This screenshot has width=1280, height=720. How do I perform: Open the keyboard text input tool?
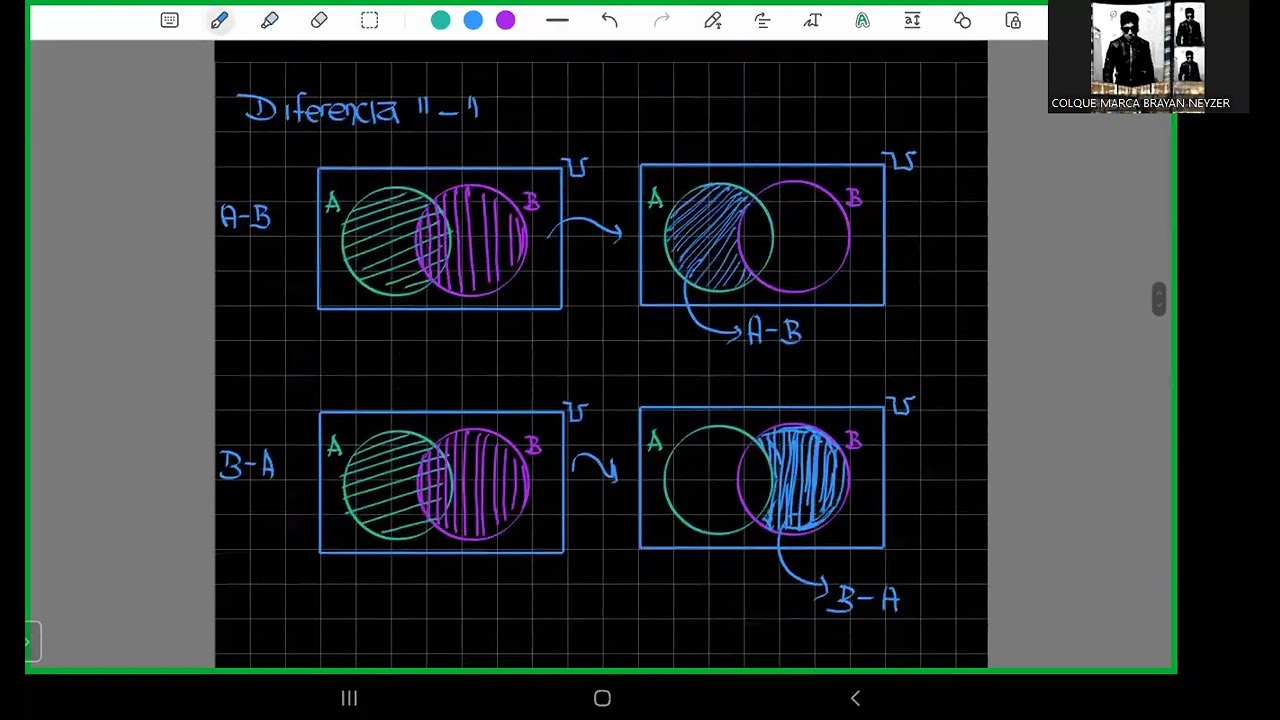point(169,20)
